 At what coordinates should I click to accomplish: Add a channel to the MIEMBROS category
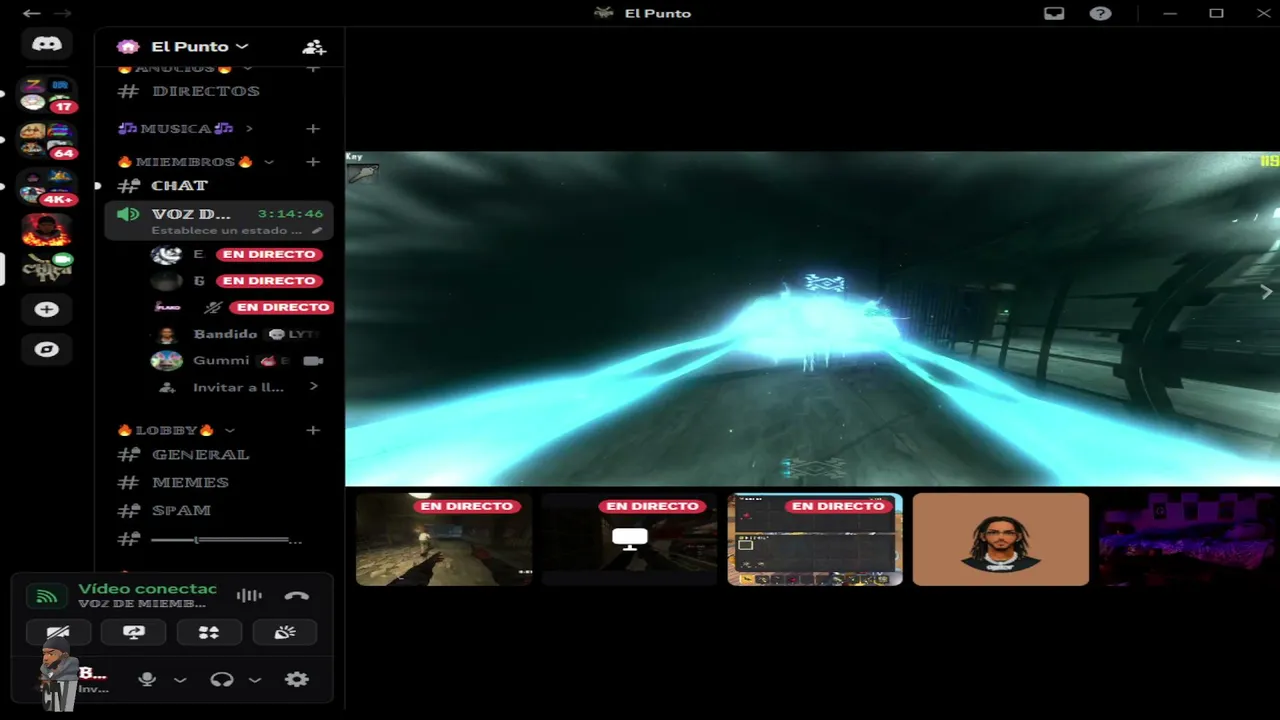[x=313, y=161]
